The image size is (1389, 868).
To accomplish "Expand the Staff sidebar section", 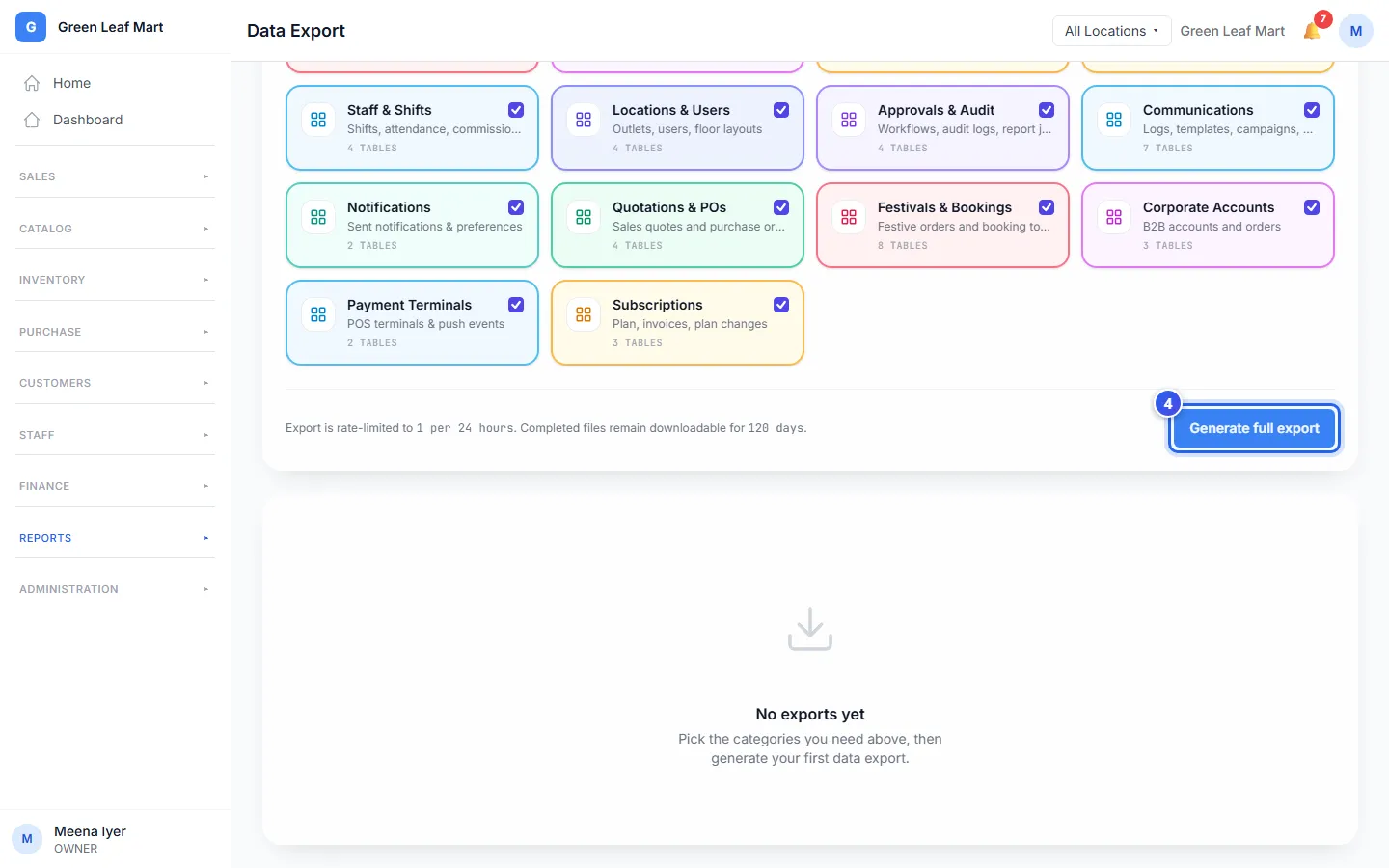I will [x=116, y=435].
